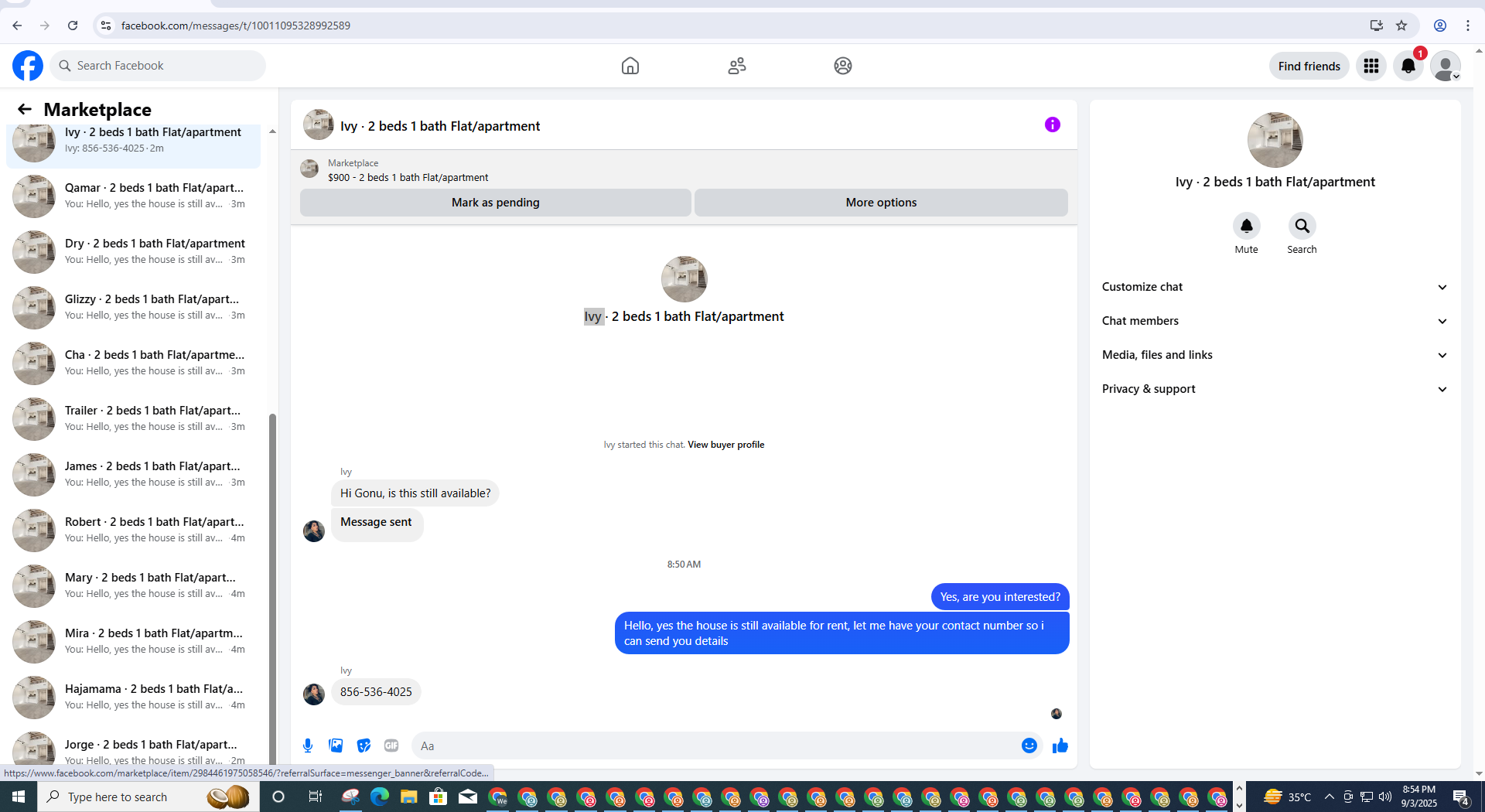Click the browser address bar URL
Image resolution: width=1485 pixels, height=812 pixels.
coord(236,26)
